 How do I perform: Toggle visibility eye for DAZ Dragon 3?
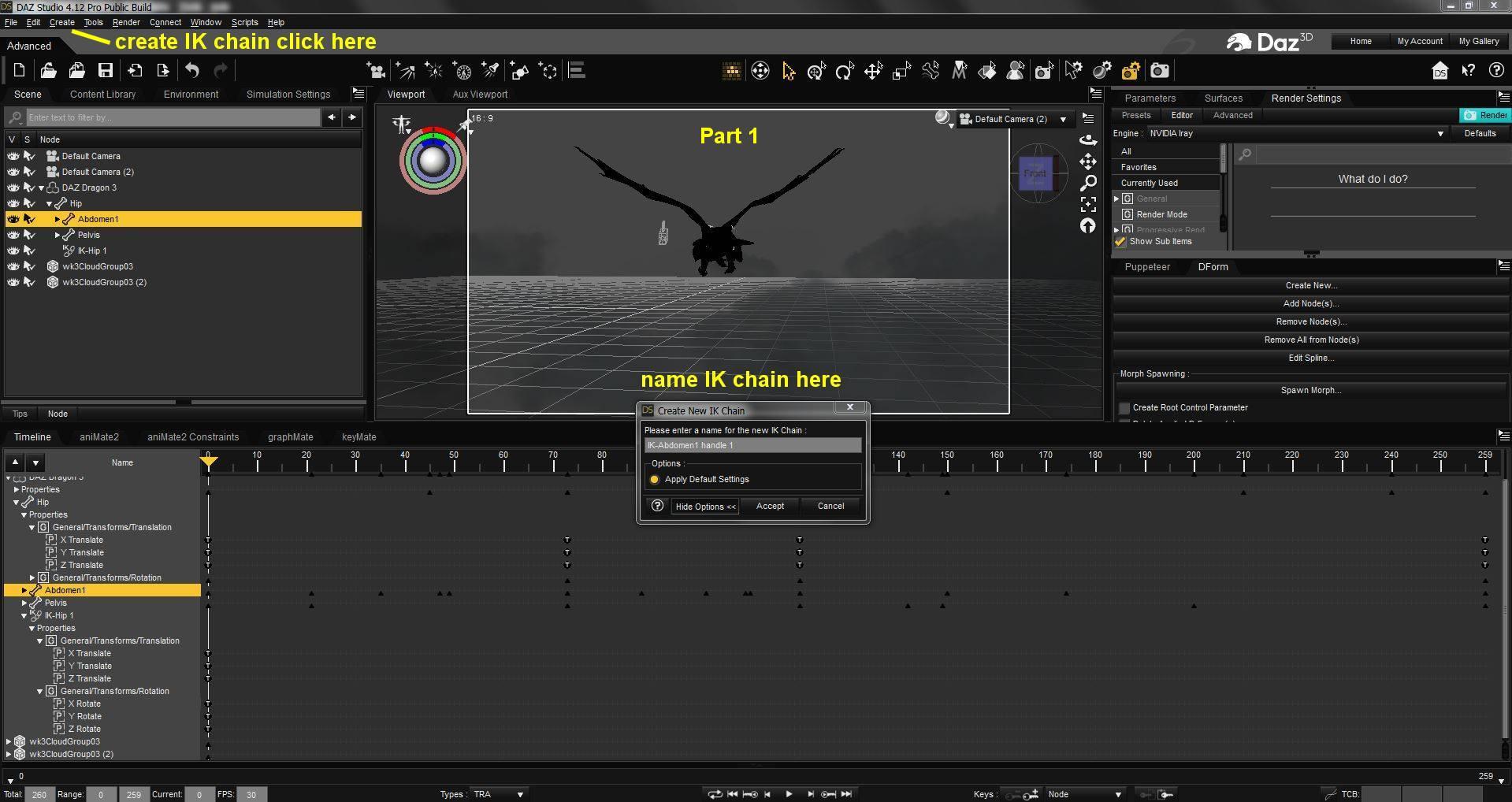[13, 188]
